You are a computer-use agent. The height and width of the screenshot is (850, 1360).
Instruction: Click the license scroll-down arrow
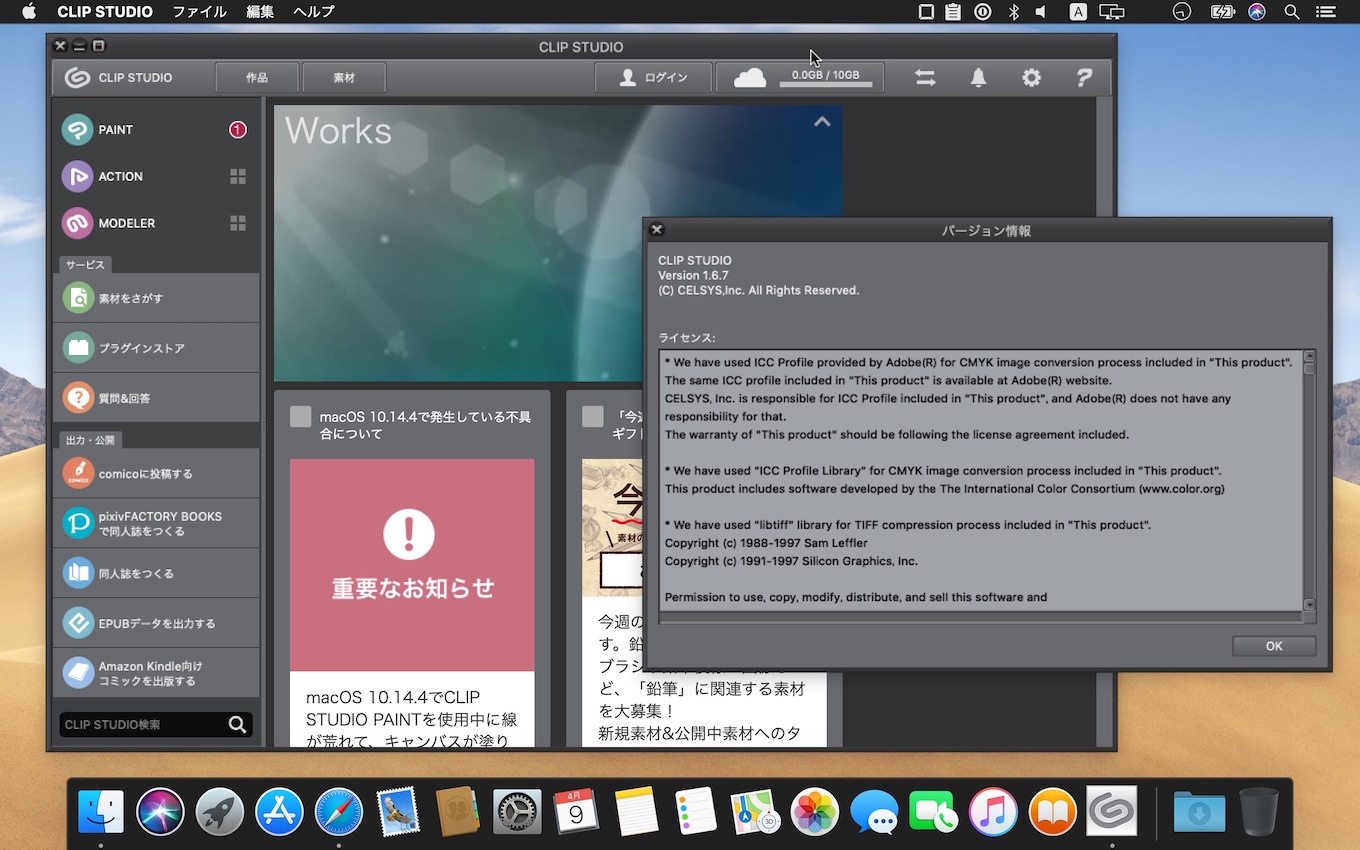pos(1309,604)
